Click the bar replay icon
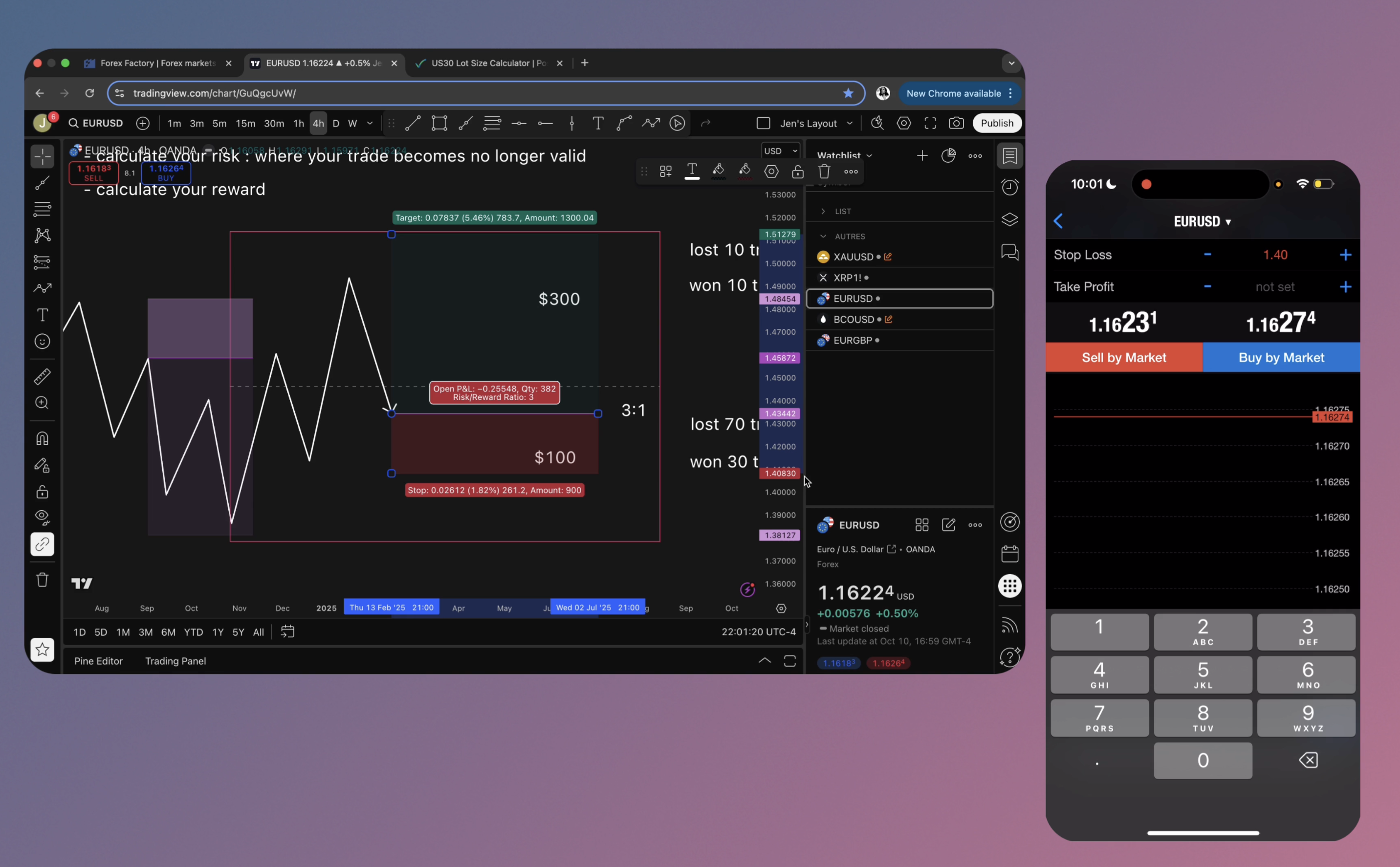1400x867 pixels. (678, 123)
